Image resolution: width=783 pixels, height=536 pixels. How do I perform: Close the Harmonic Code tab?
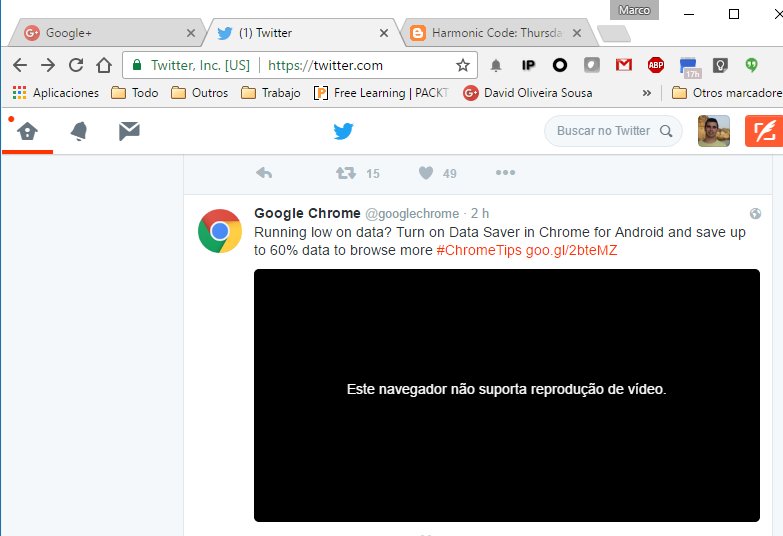pos(577,33)
